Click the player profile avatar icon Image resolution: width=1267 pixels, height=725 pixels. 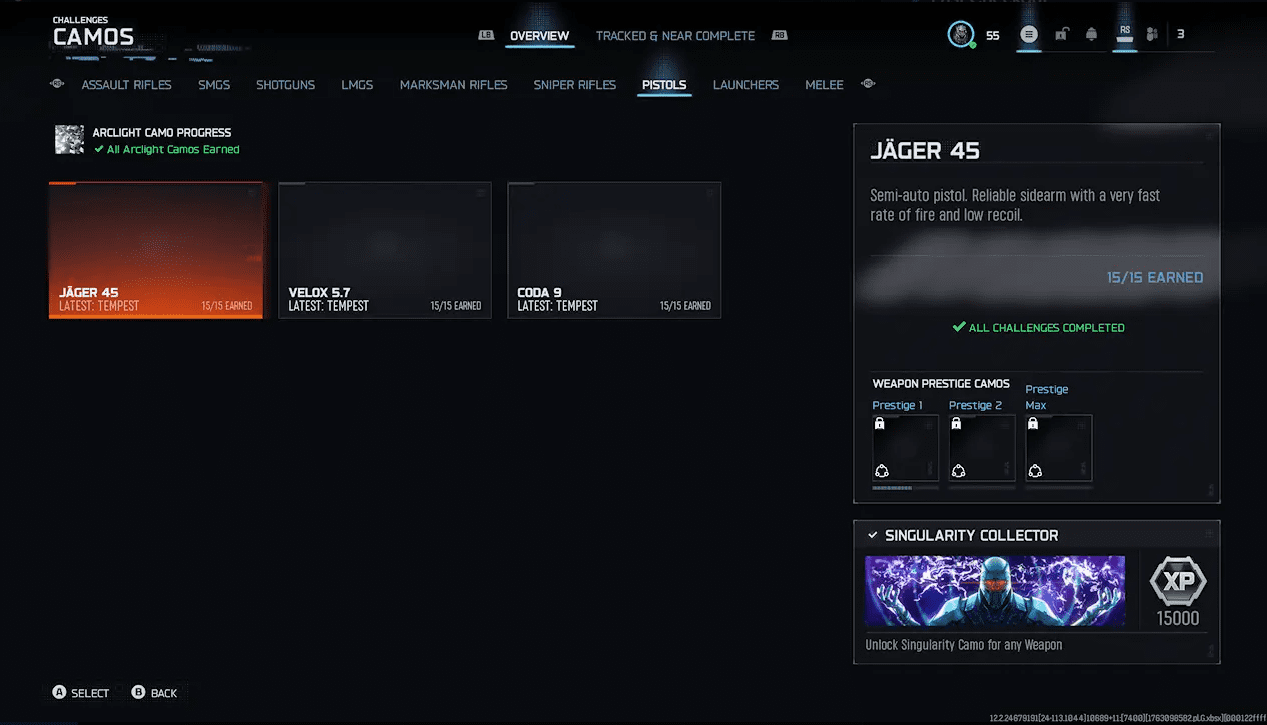[x=961, y=35]
